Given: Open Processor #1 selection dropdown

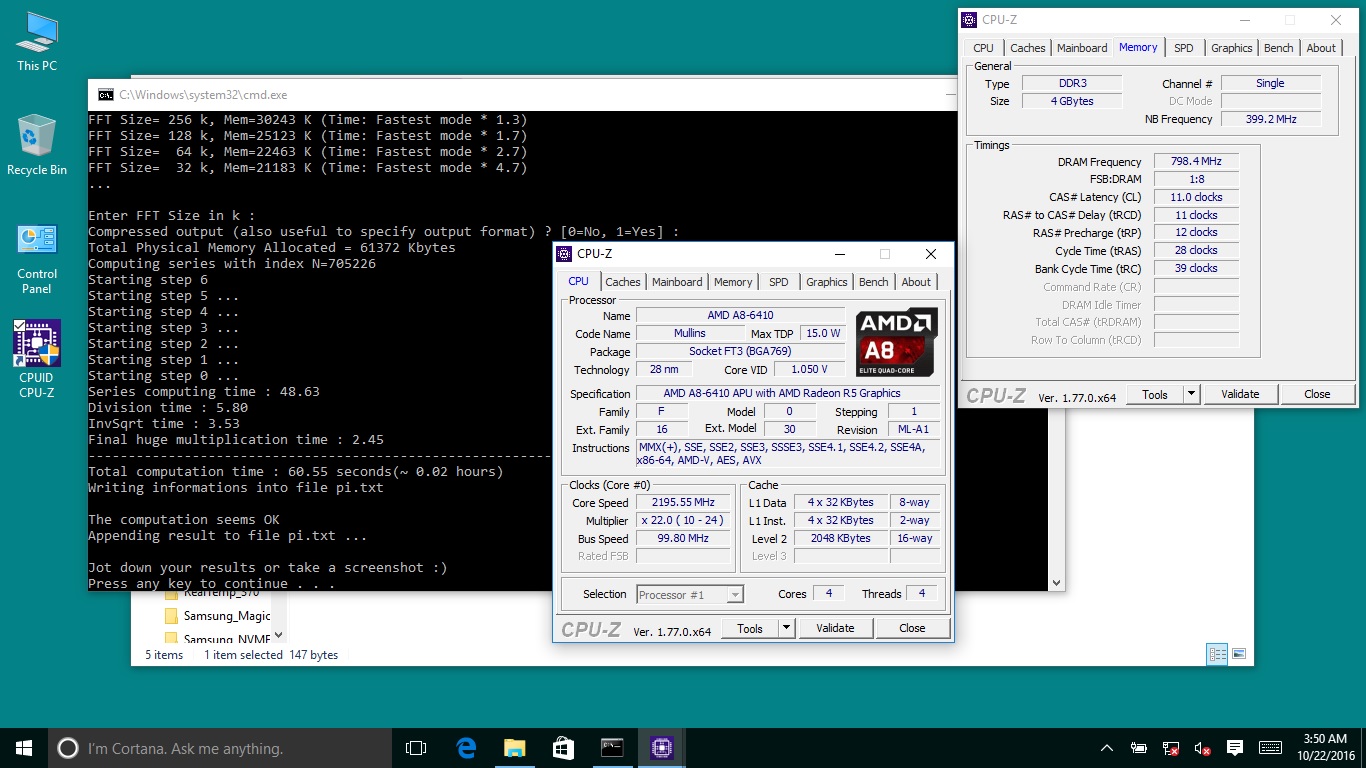Looking at the screenshot, I should coord(690,594).
